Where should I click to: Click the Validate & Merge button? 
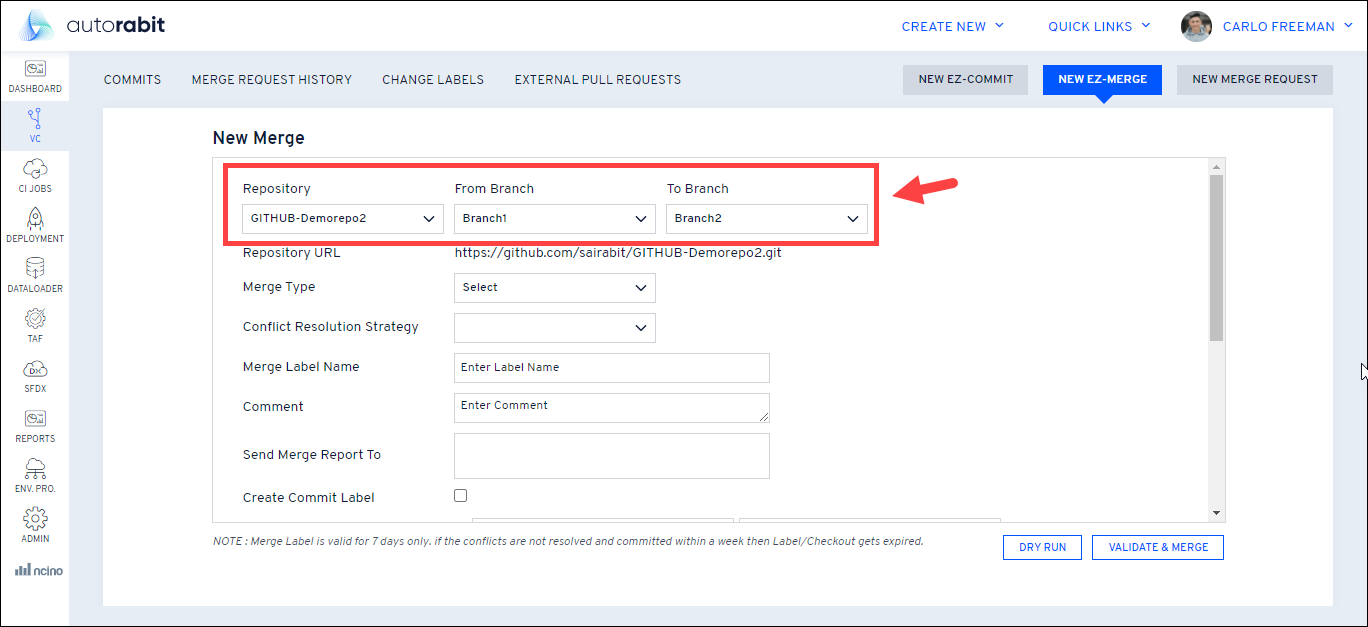1158,548
